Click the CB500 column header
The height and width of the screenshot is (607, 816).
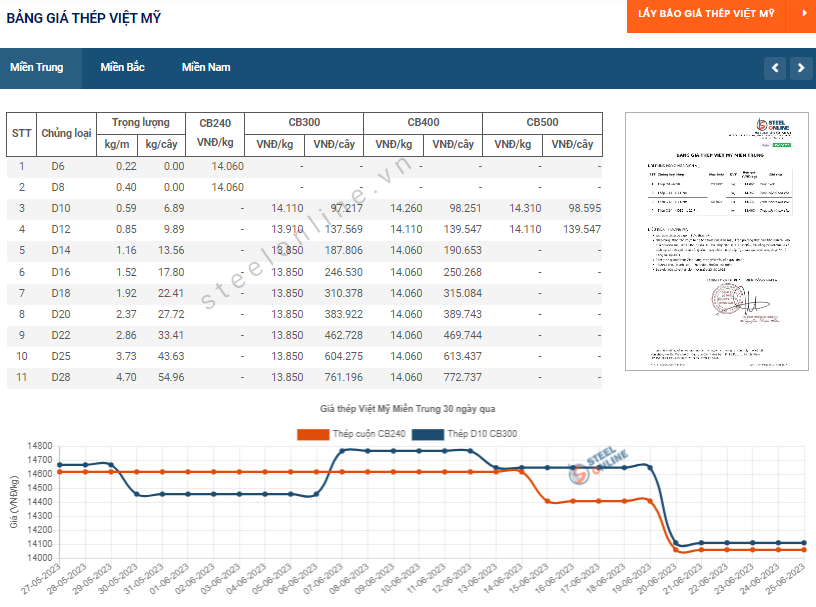point(542,123)
